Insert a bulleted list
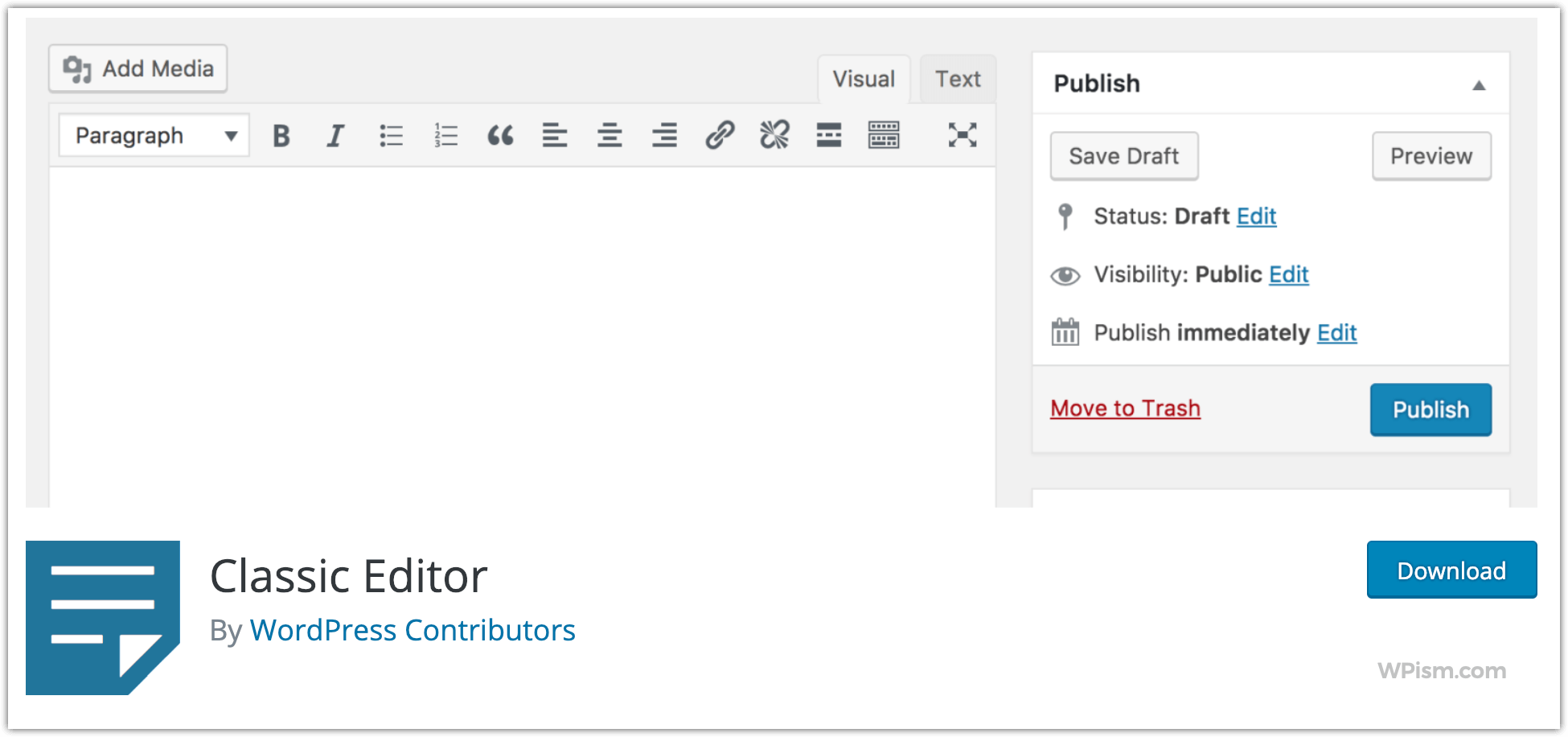The height and width of the screenshot is (737, 1568). pyautogui.click(x=391, y=135)
